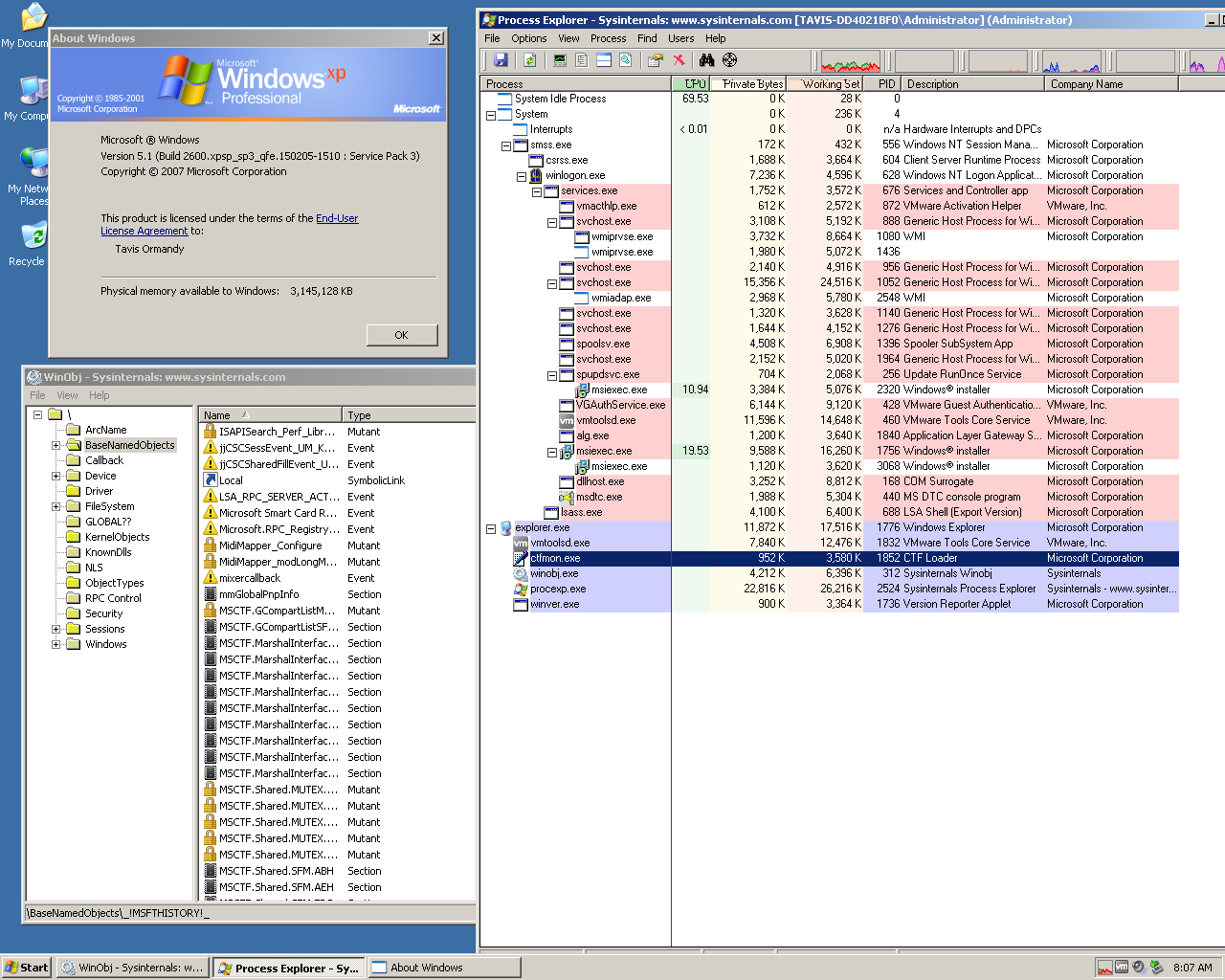Collapse the winlogon.exe process tree node

[x=522, y=176]
